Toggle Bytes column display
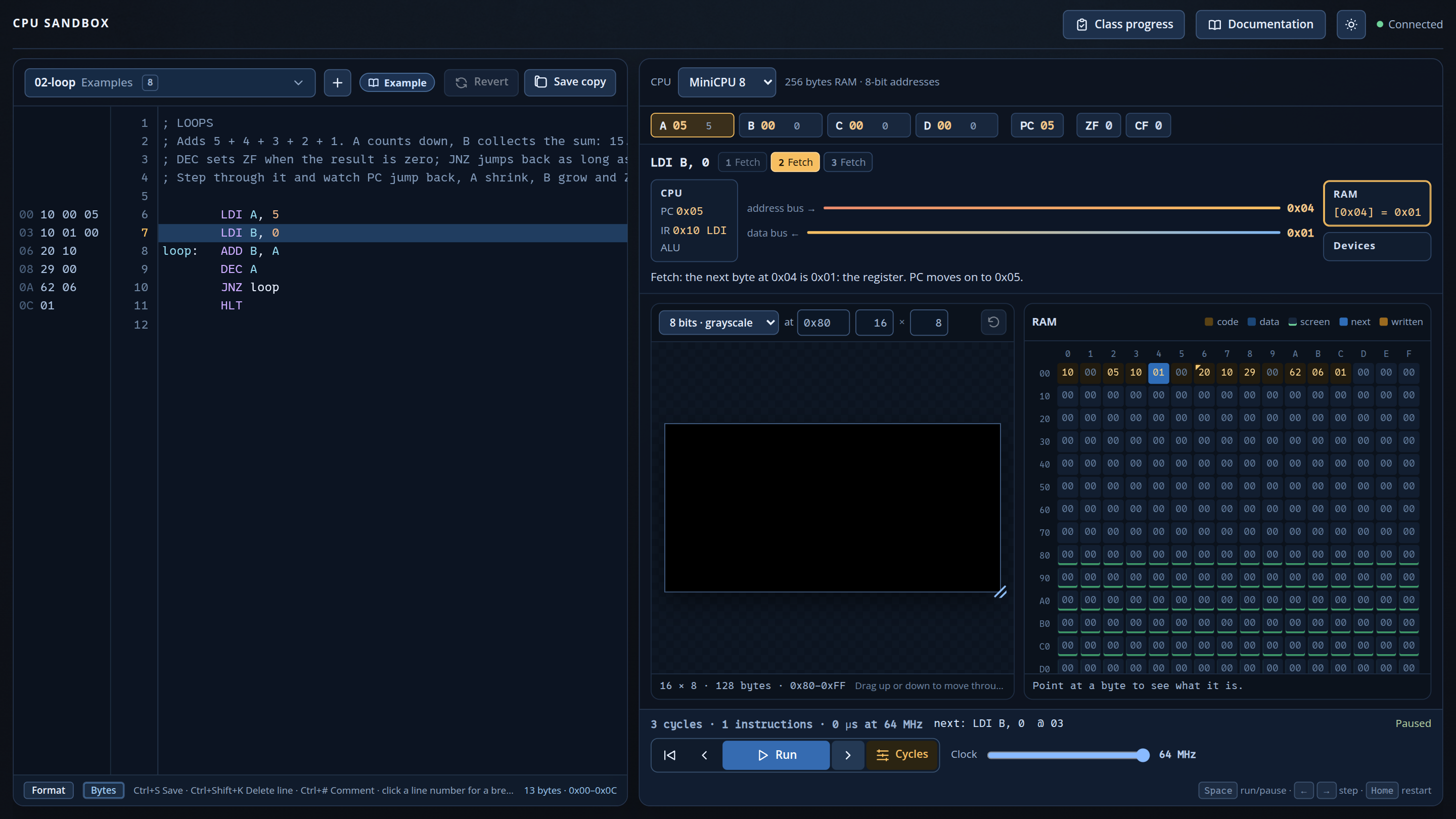Viewport: 1456px width, 819px height. [x=104, y=790]
